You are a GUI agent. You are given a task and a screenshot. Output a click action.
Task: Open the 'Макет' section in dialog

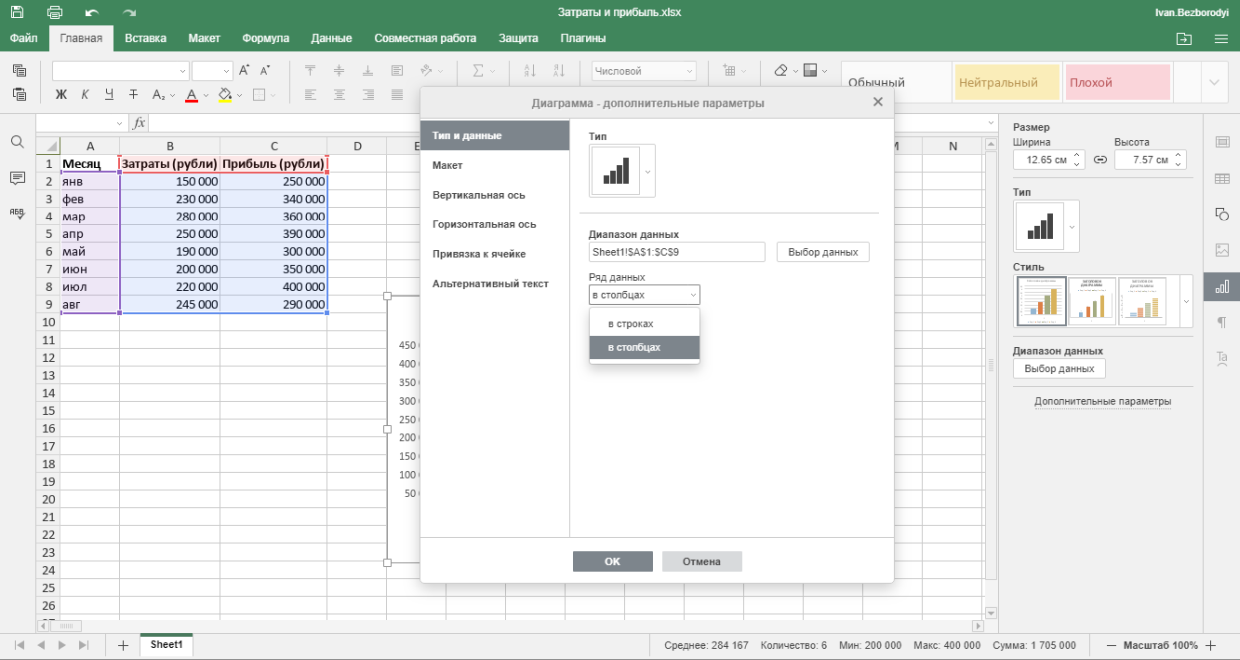point(495,165)
